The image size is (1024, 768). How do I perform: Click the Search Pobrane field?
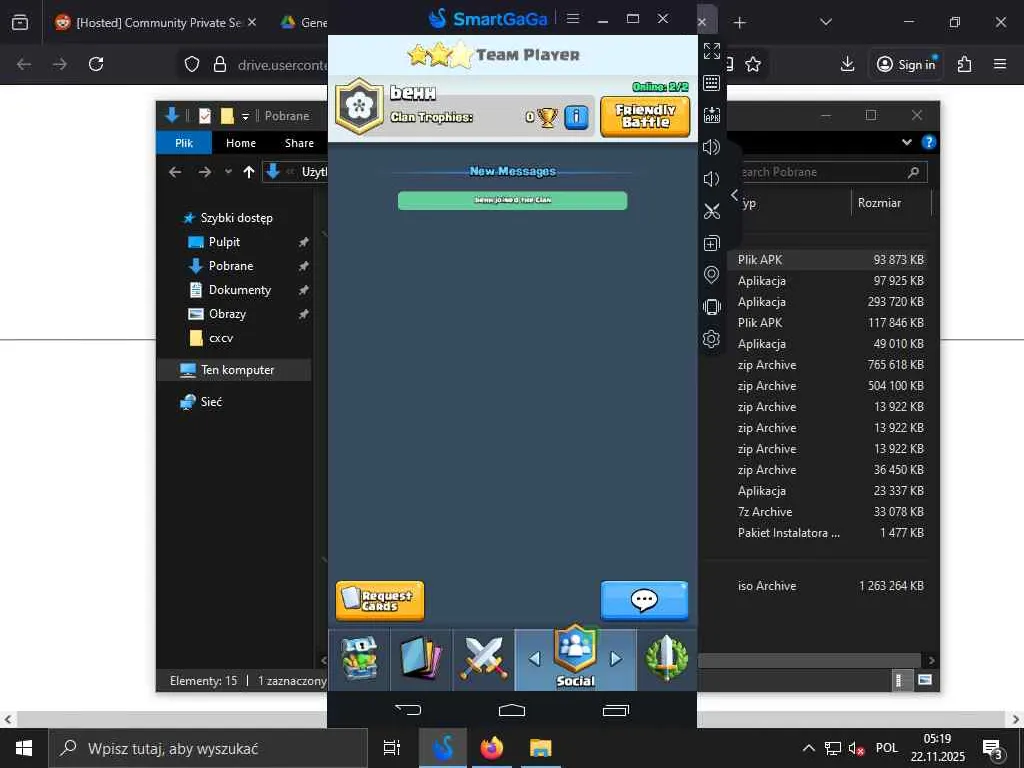[829, 172]
